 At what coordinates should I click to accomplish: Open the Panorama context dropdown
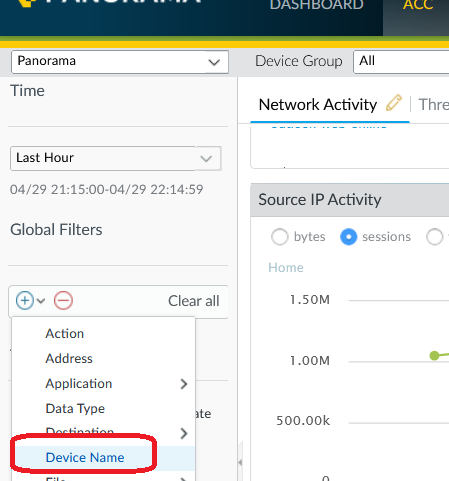click(120, 62)
